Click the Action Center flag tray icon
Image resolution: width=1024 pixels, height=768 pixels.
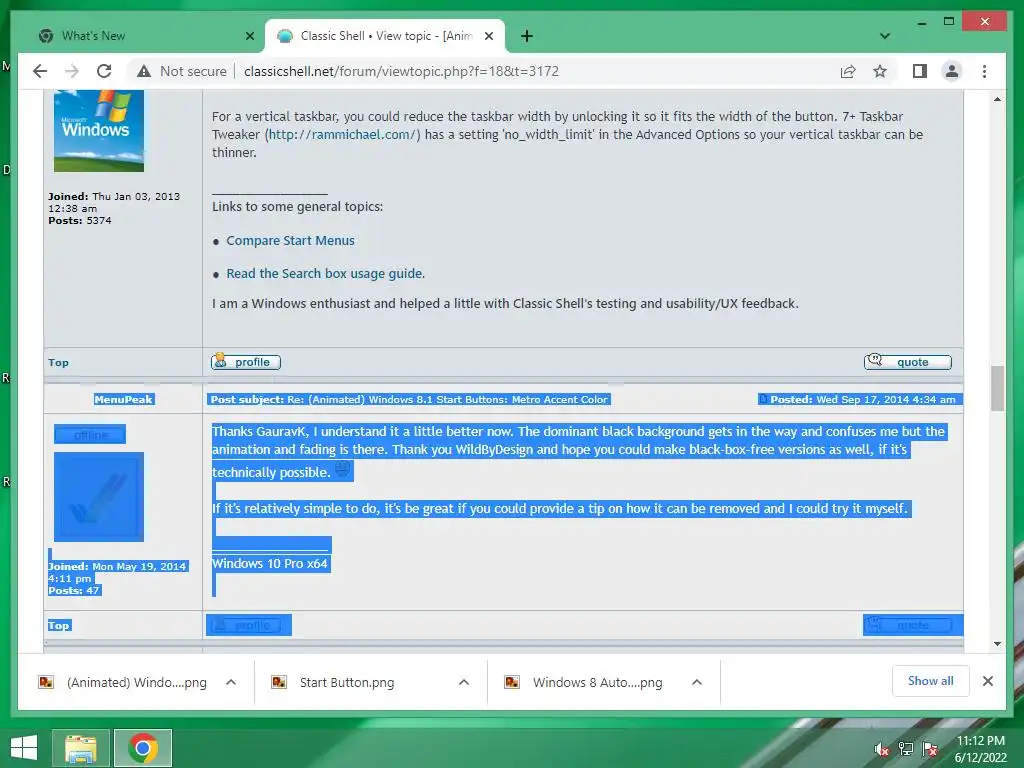(930, 750)
